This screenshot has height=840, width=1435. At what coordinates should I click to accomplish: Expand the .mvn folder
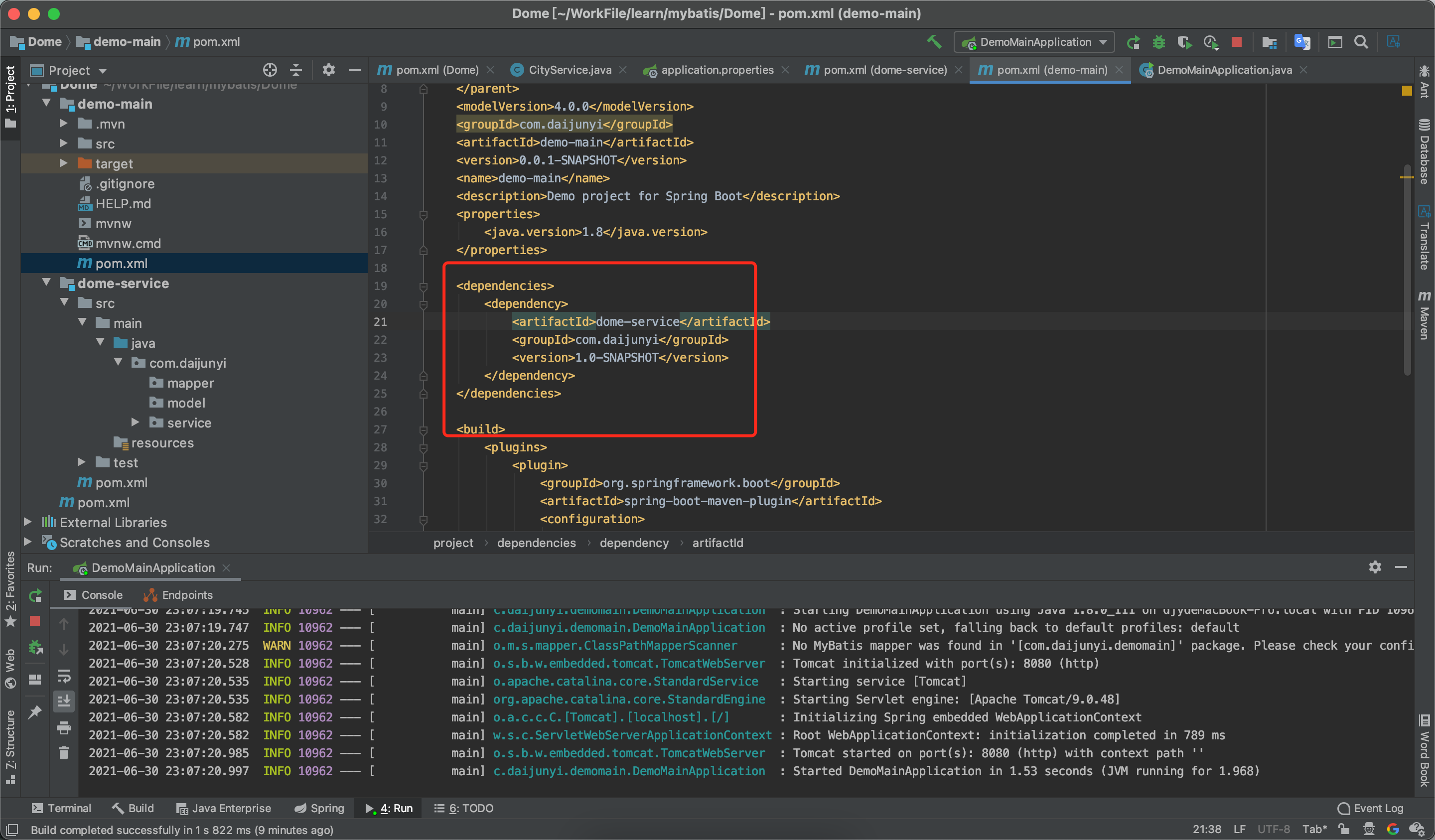coord(64,124)
